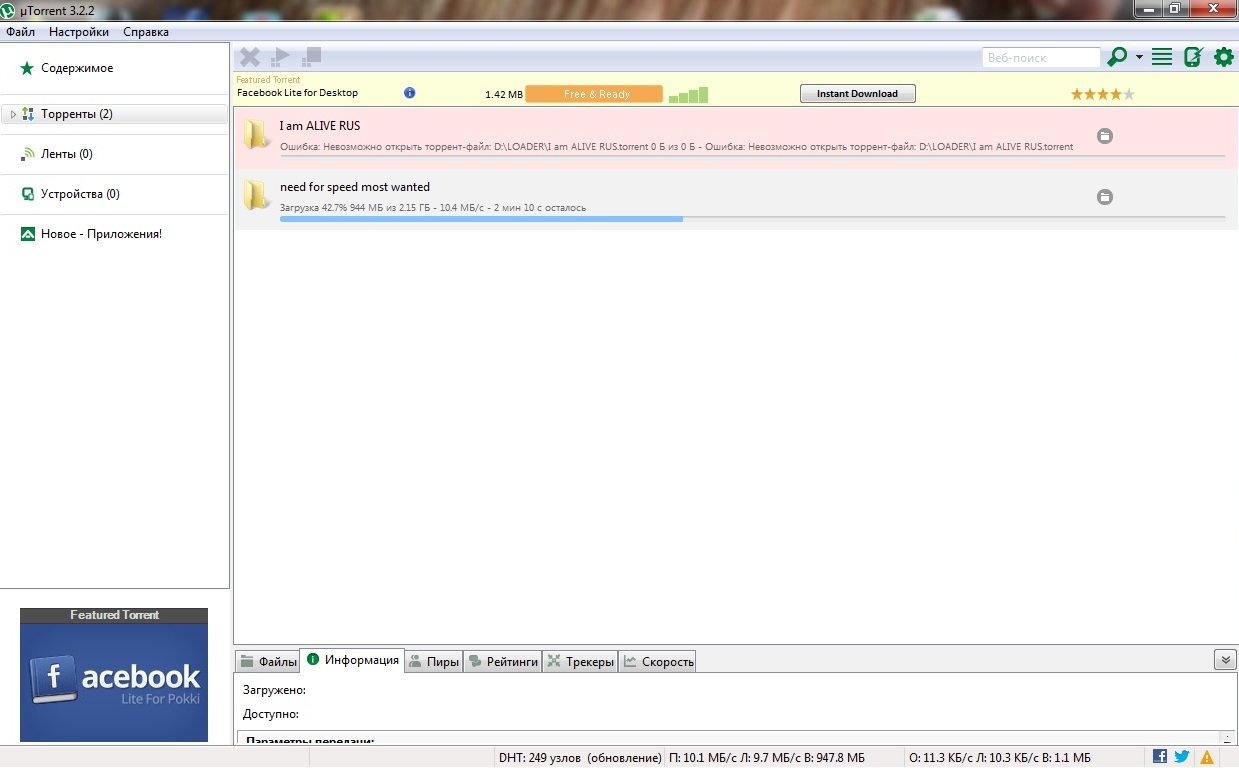Open Новое - Приложения! in the sidebar
This screenshot has width=1239, height=768.
[x=100, y=234]
